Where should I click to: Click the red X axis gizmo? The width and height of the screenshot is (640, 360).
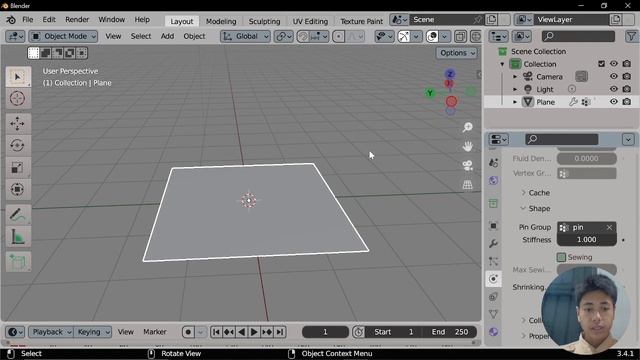tap(451, 101)
